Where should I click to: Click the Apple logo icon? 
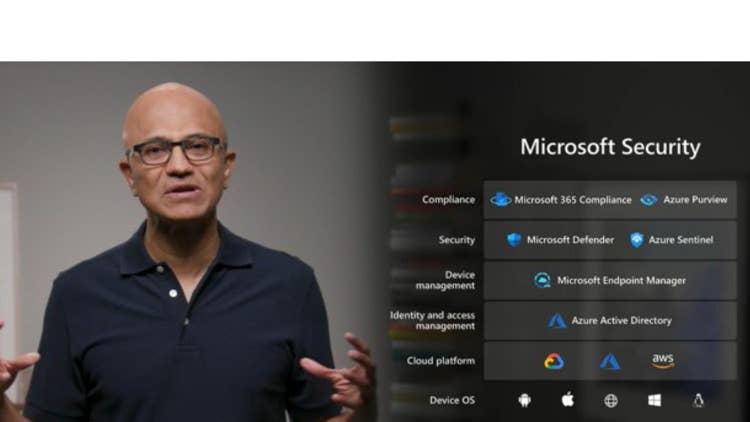(x=568, y=399)
